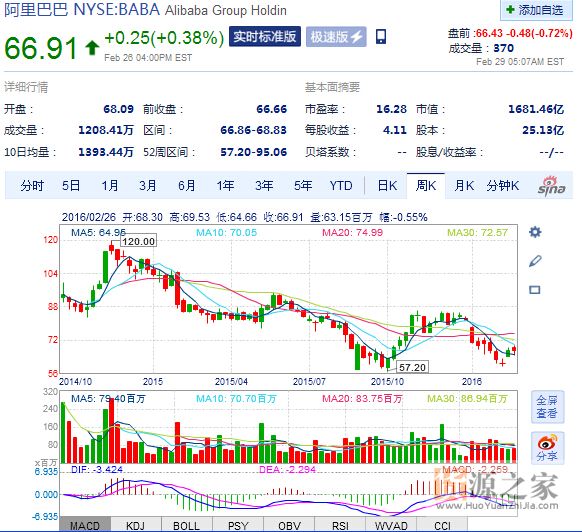This screenshot has width=582, height=532.
Task: Click the 52-week range 57.20-95.06
Action: pos(254,152)
